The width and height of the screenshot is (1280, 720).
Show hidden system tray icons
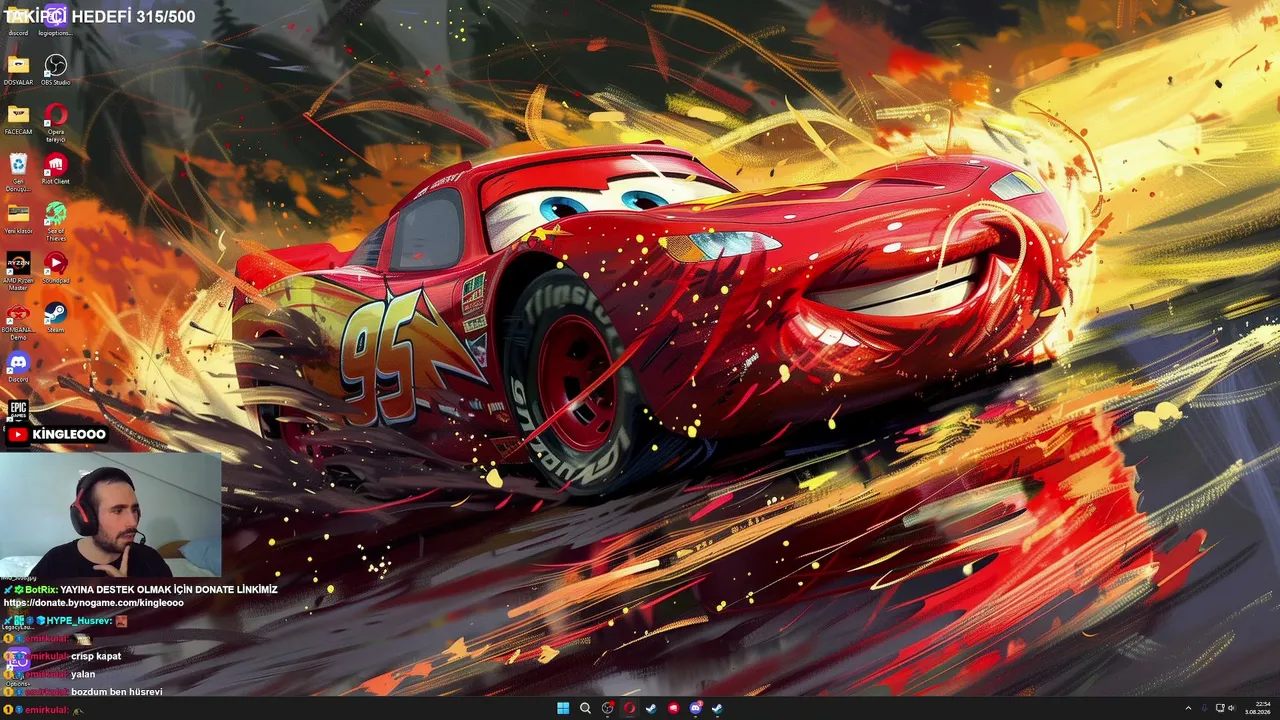[x=1188, y=708]
